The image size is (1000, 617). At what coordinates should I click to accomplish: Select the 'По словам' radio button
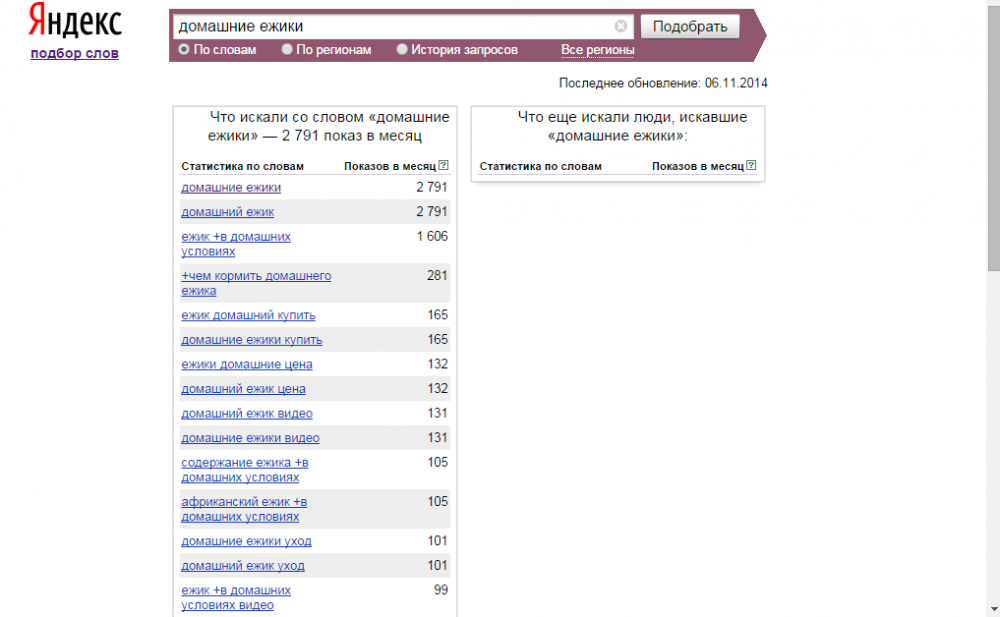coord(184,49)
